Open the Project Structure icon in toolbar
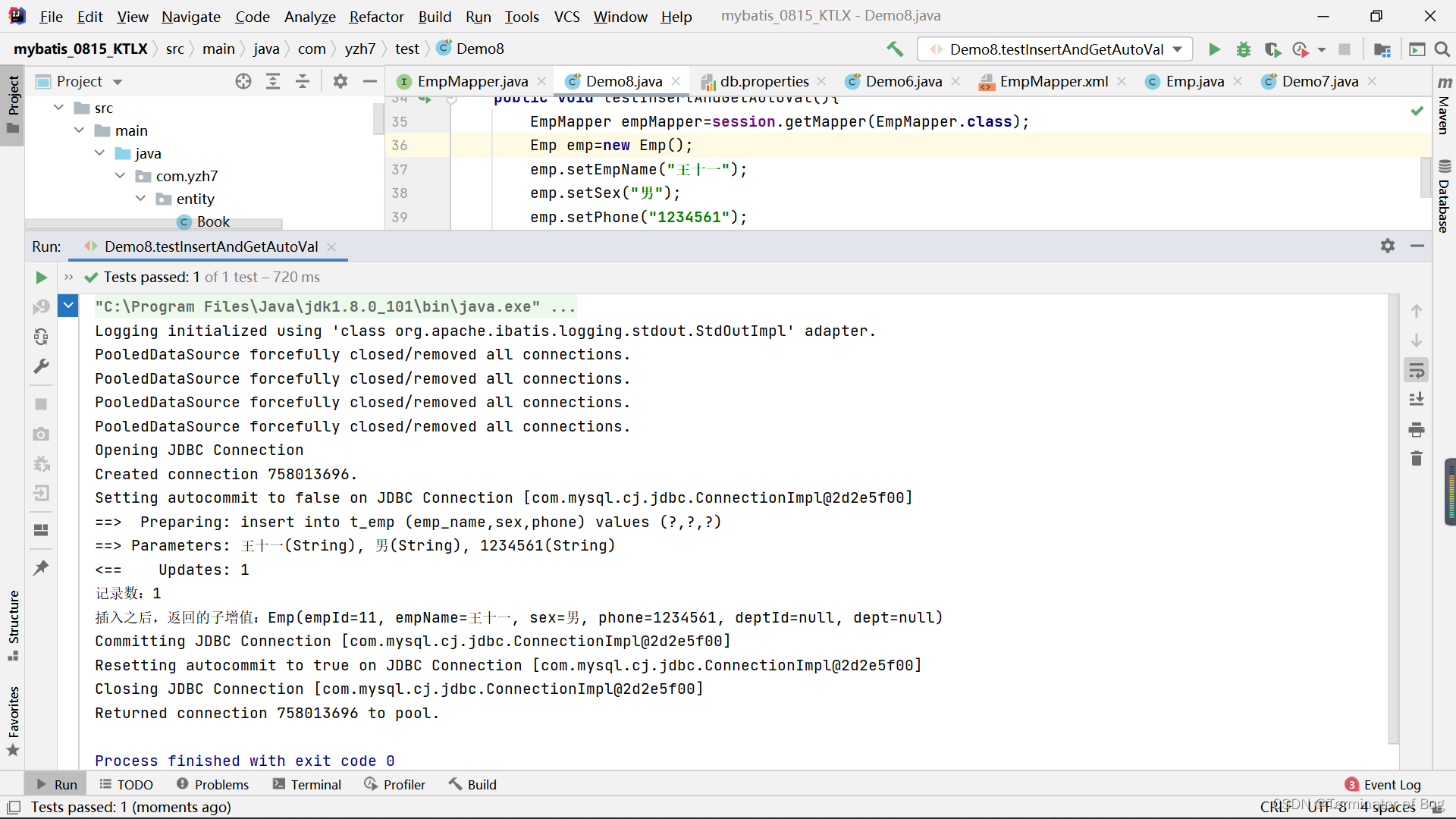1456x819 pixels. [1382, 49]
